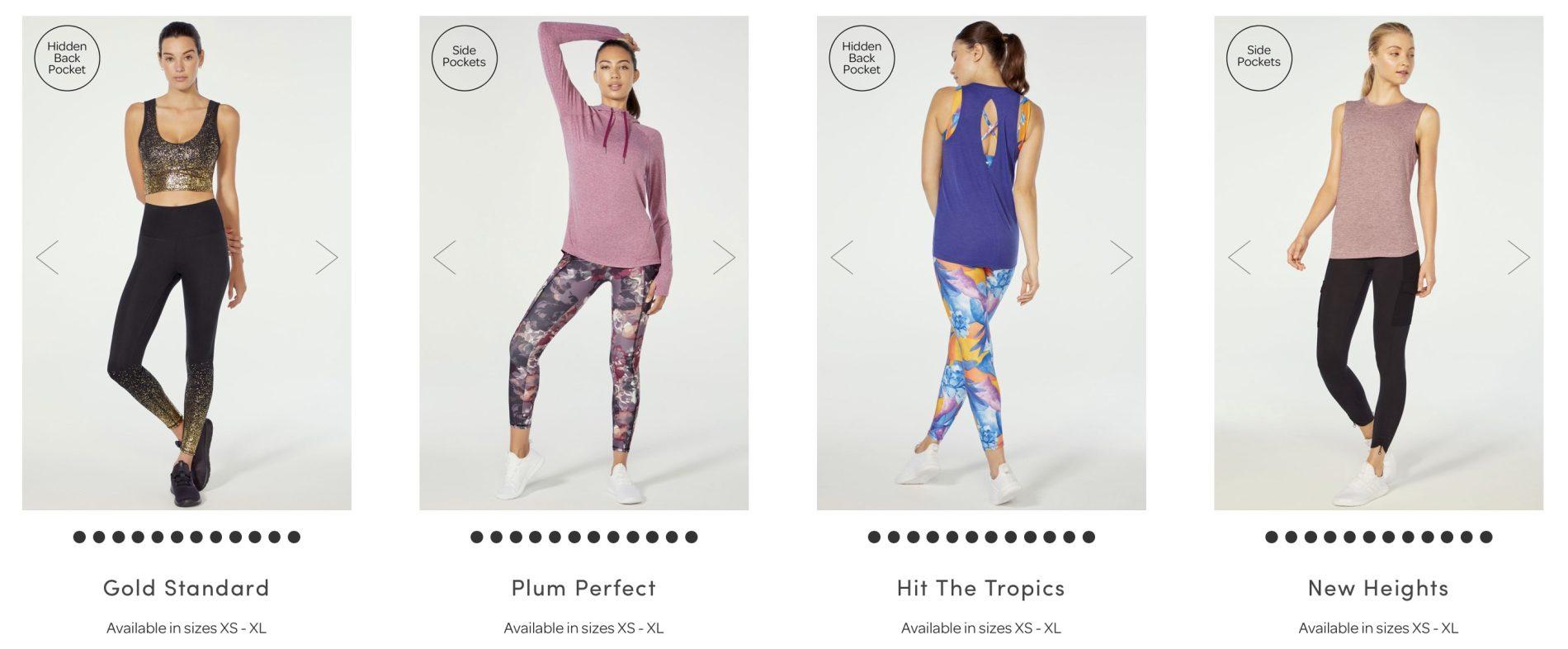The image size is (1568, 649).
Task: Select first carousel dot under Gold Standard
Action: 79,537
